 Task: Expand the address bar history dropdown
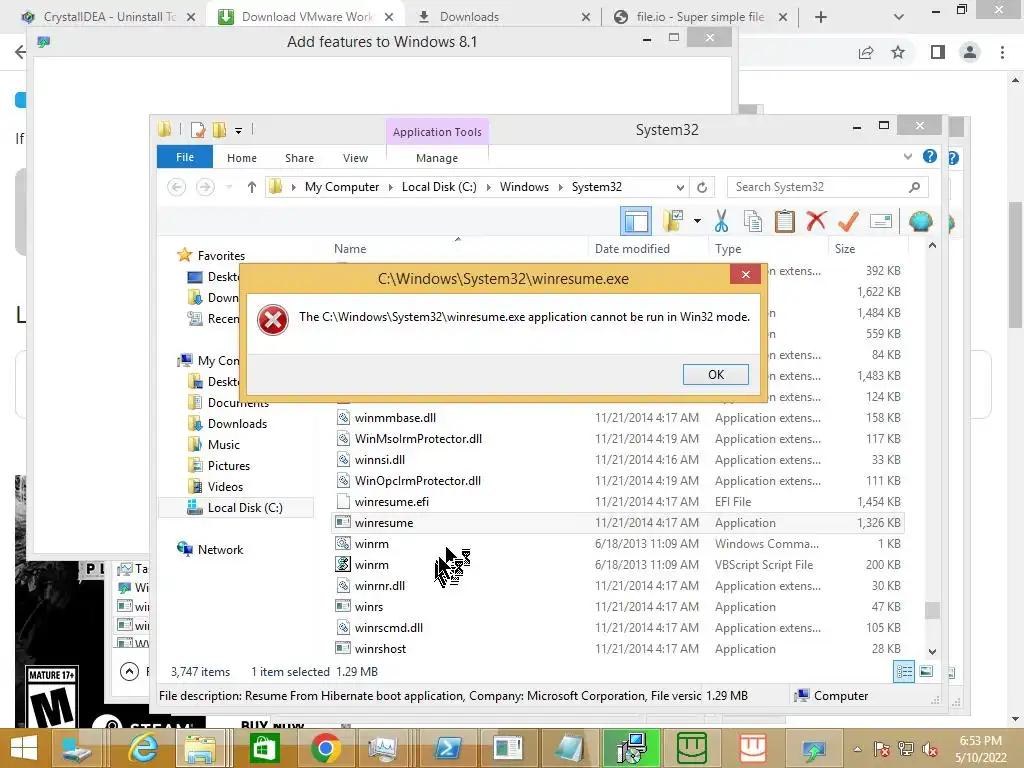click(x=680, y=187)
